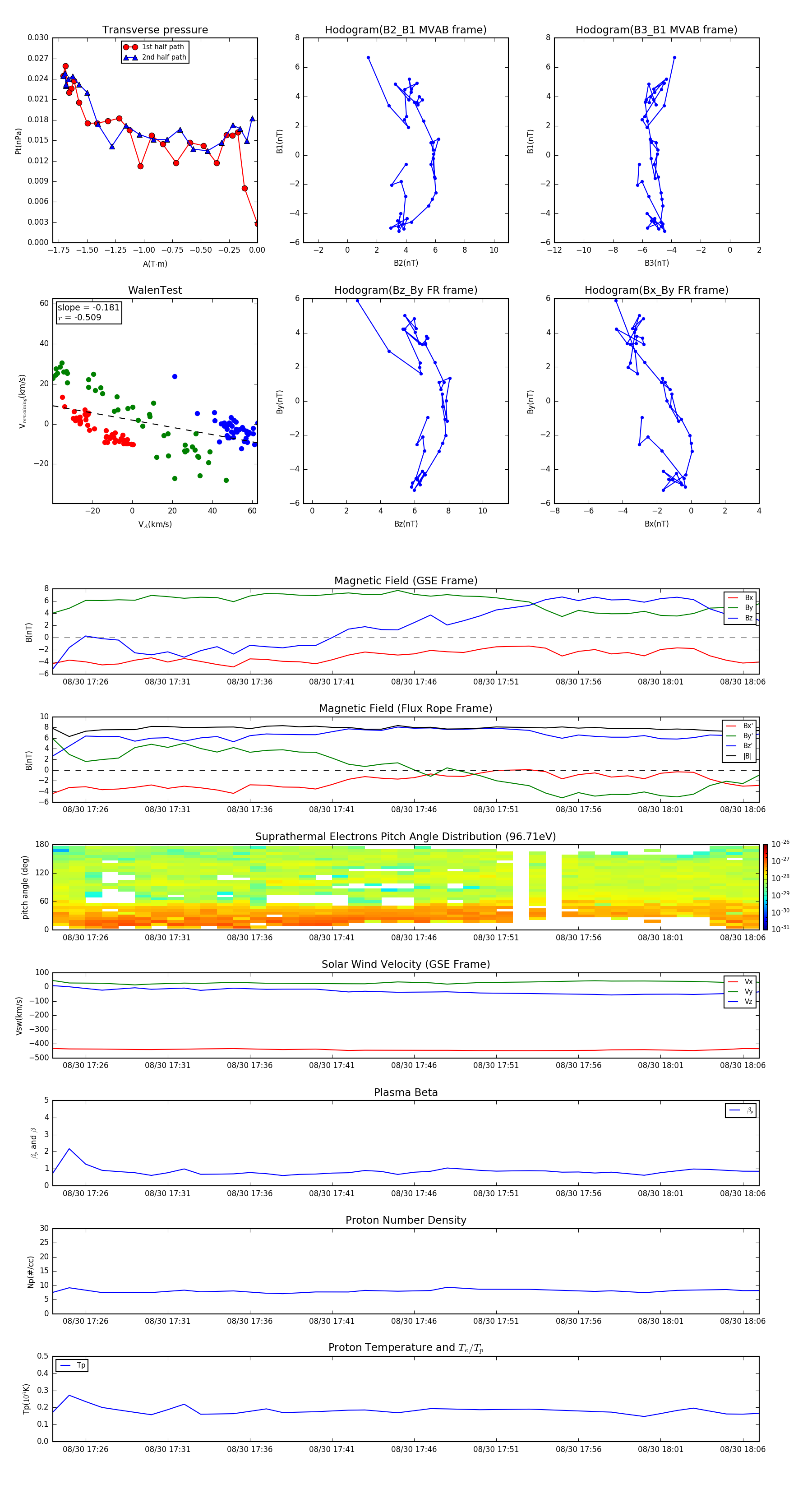812x1489 pixels.
Task: Click the "Solar Wind Velocity (GSE Frame)" title
Action: tap(406, 964)
